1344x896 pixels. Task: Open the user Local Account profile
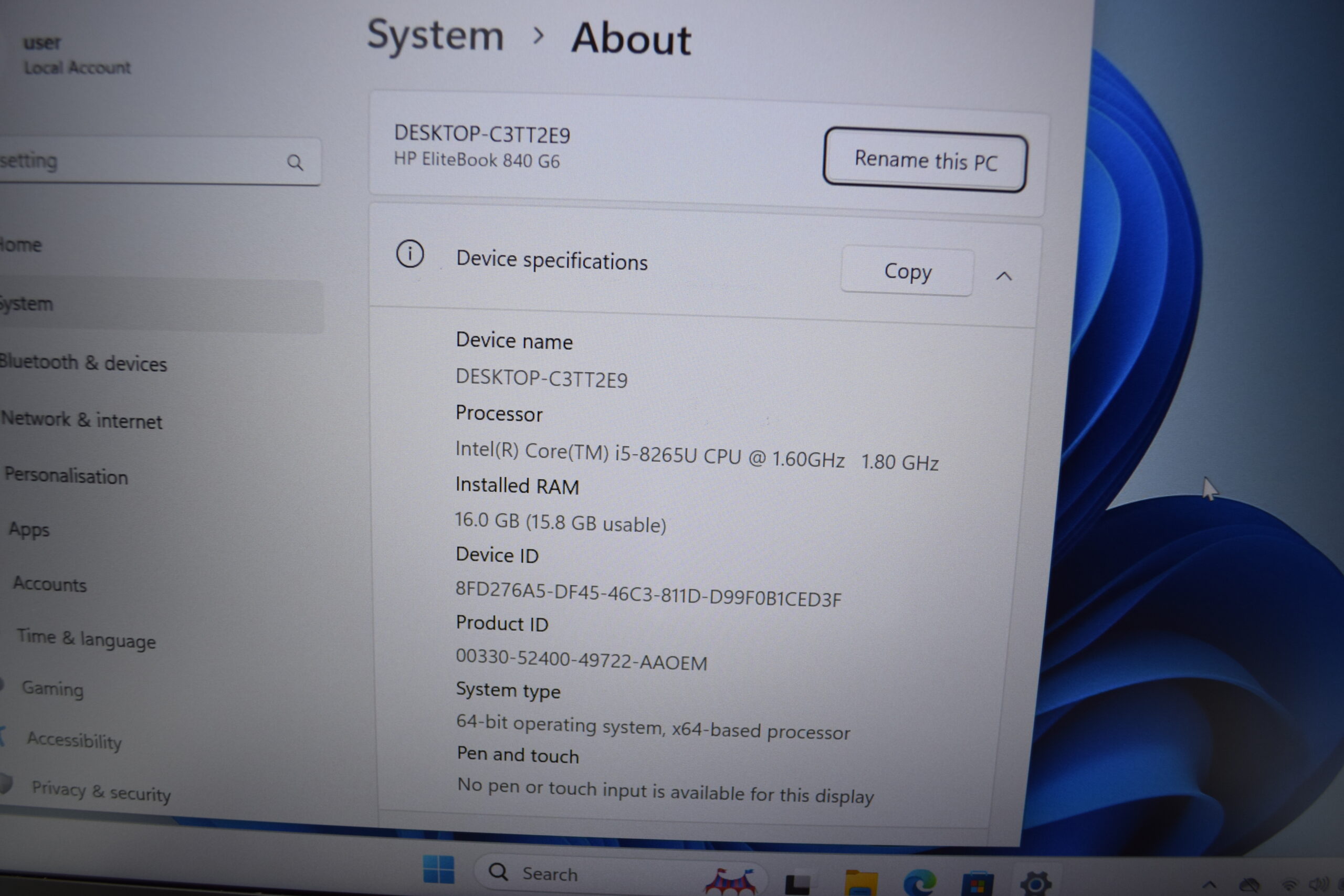coord(77,56)
